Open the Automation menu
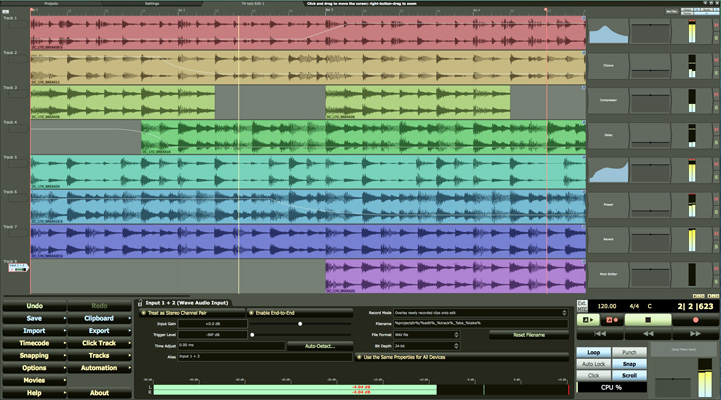Image resolution: width=721 pixels, height=400 pixels. click(99, 368)
